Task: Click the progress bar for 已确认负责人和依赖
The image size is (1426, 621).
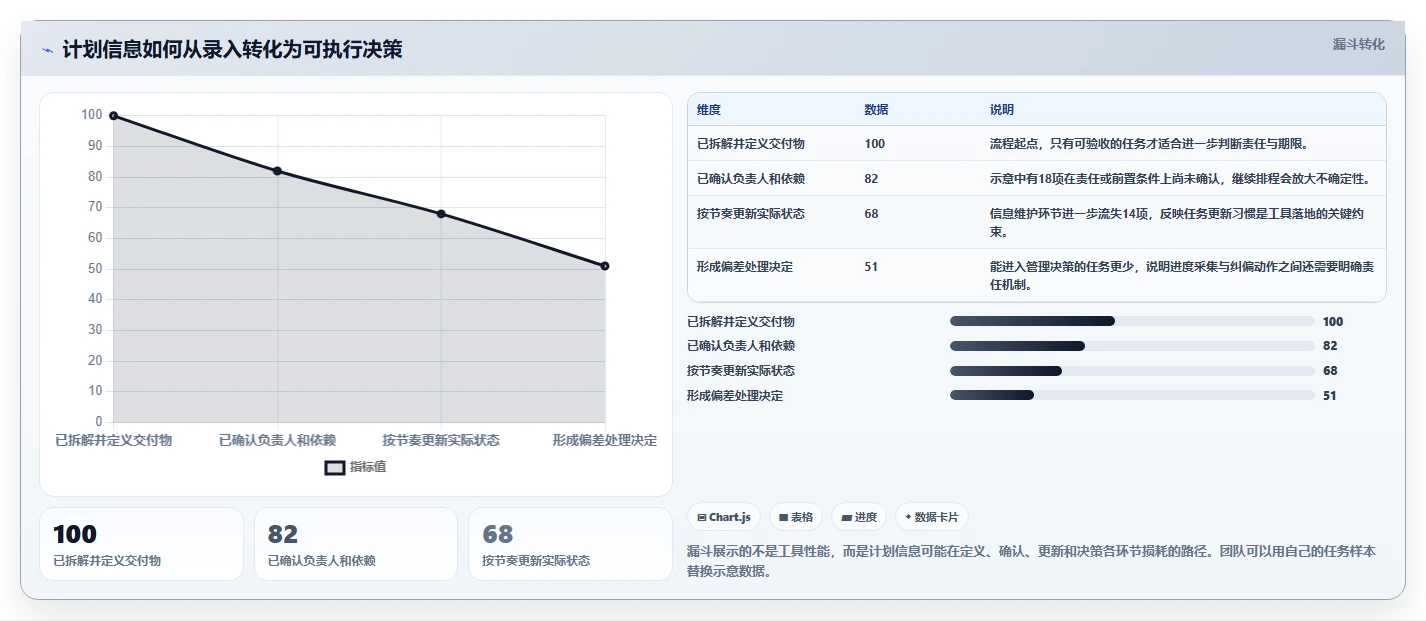Action: [1132, 346]
